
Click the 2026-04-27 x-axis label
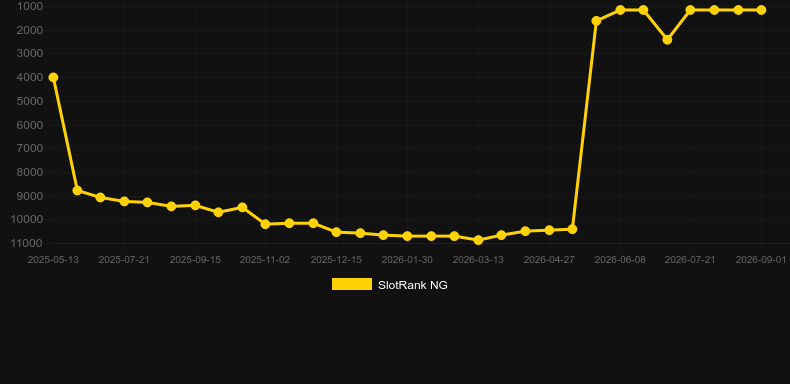point(549,260)
